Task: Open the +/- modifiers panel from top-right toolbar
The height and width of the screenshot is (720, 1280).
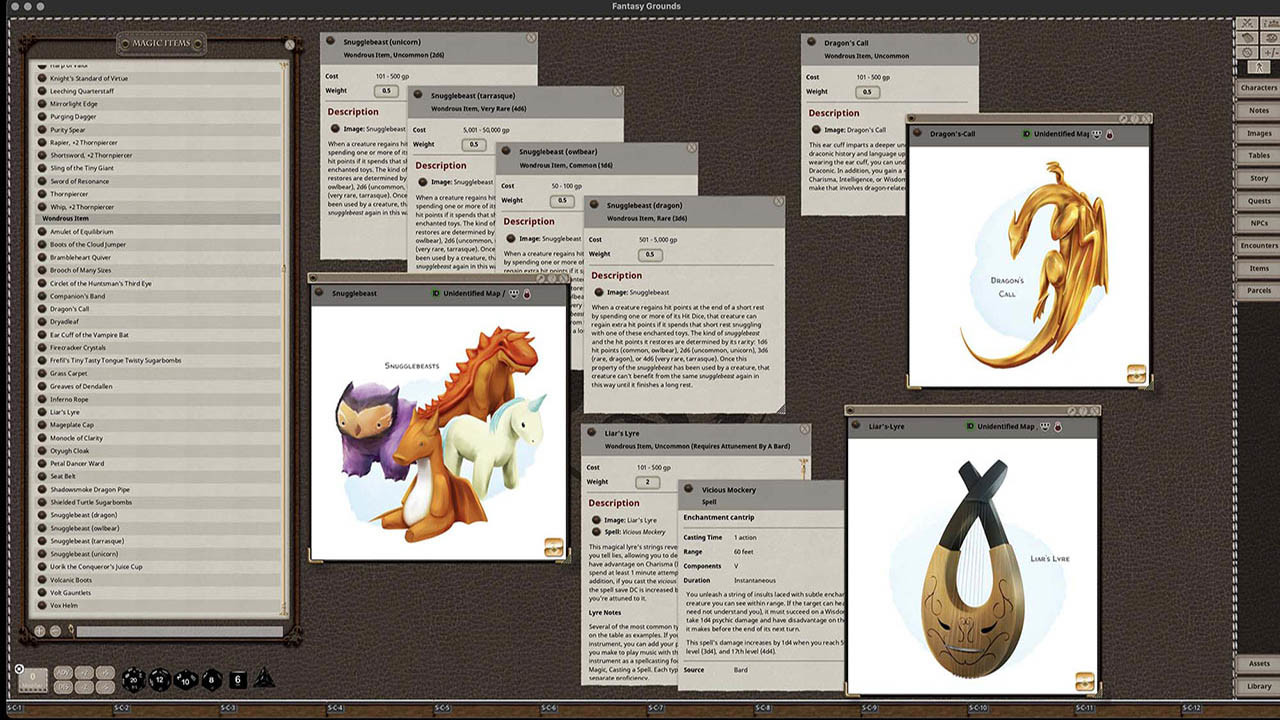Action: point(1268,52)
